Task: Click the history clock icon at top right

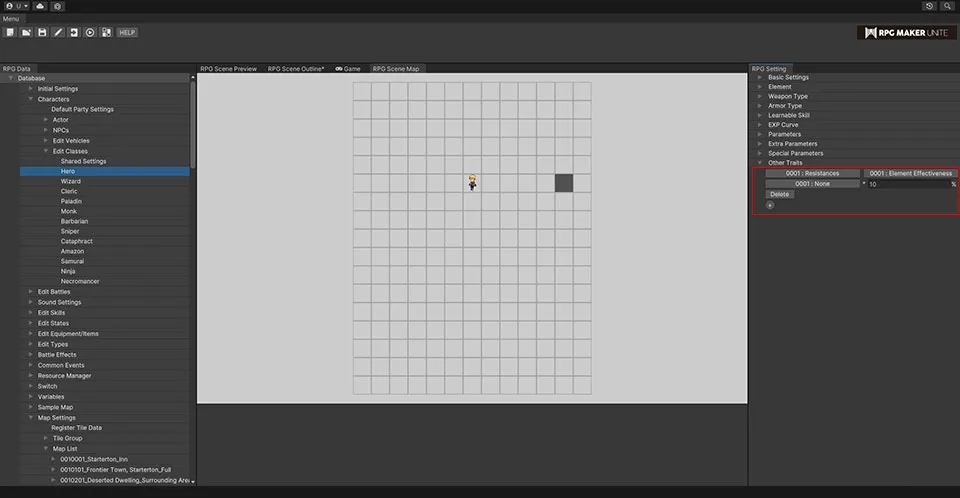Action: [929, 6]
